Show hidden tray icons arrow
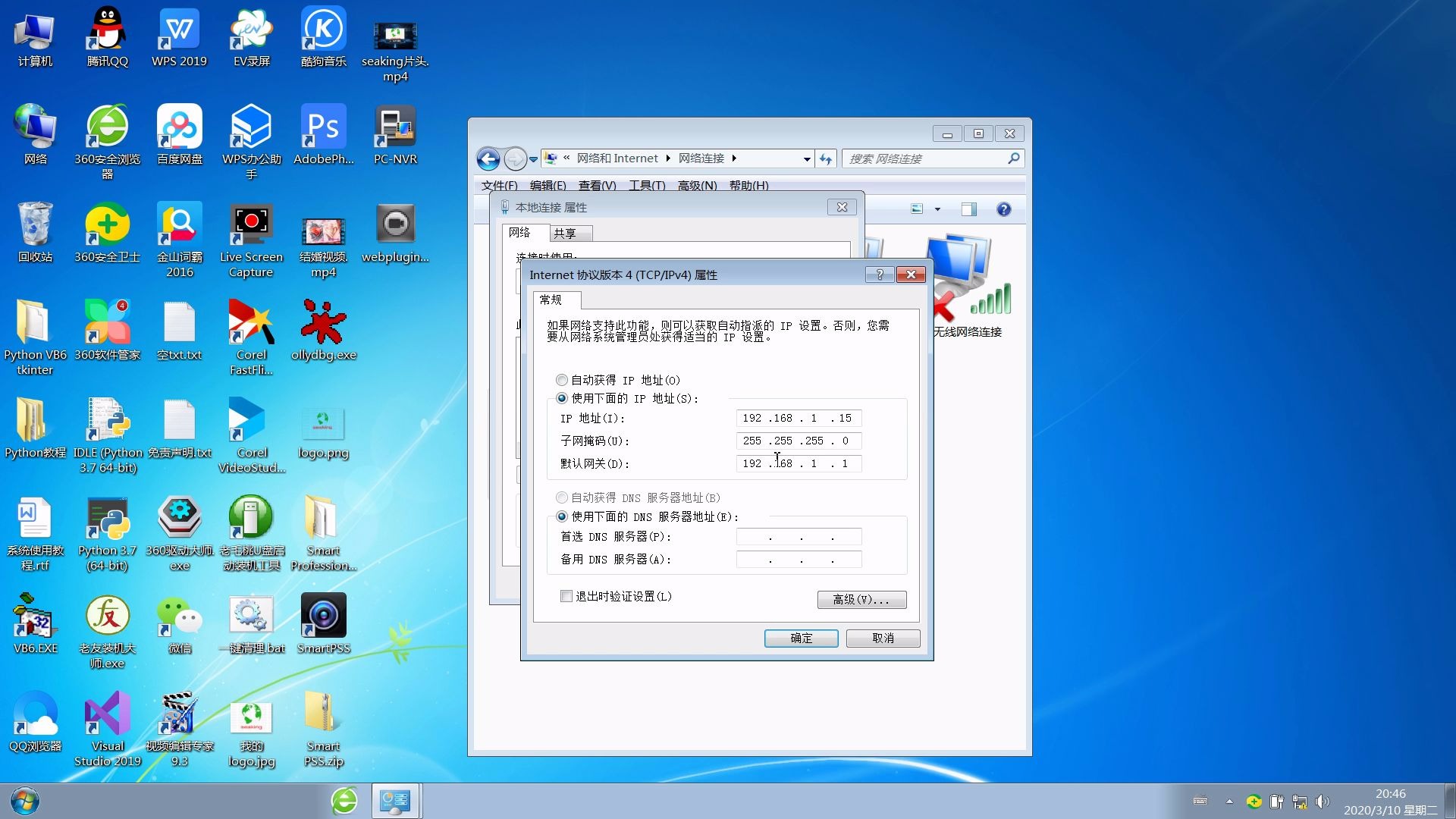1456x819 pixels. (x=1228, y=802)
